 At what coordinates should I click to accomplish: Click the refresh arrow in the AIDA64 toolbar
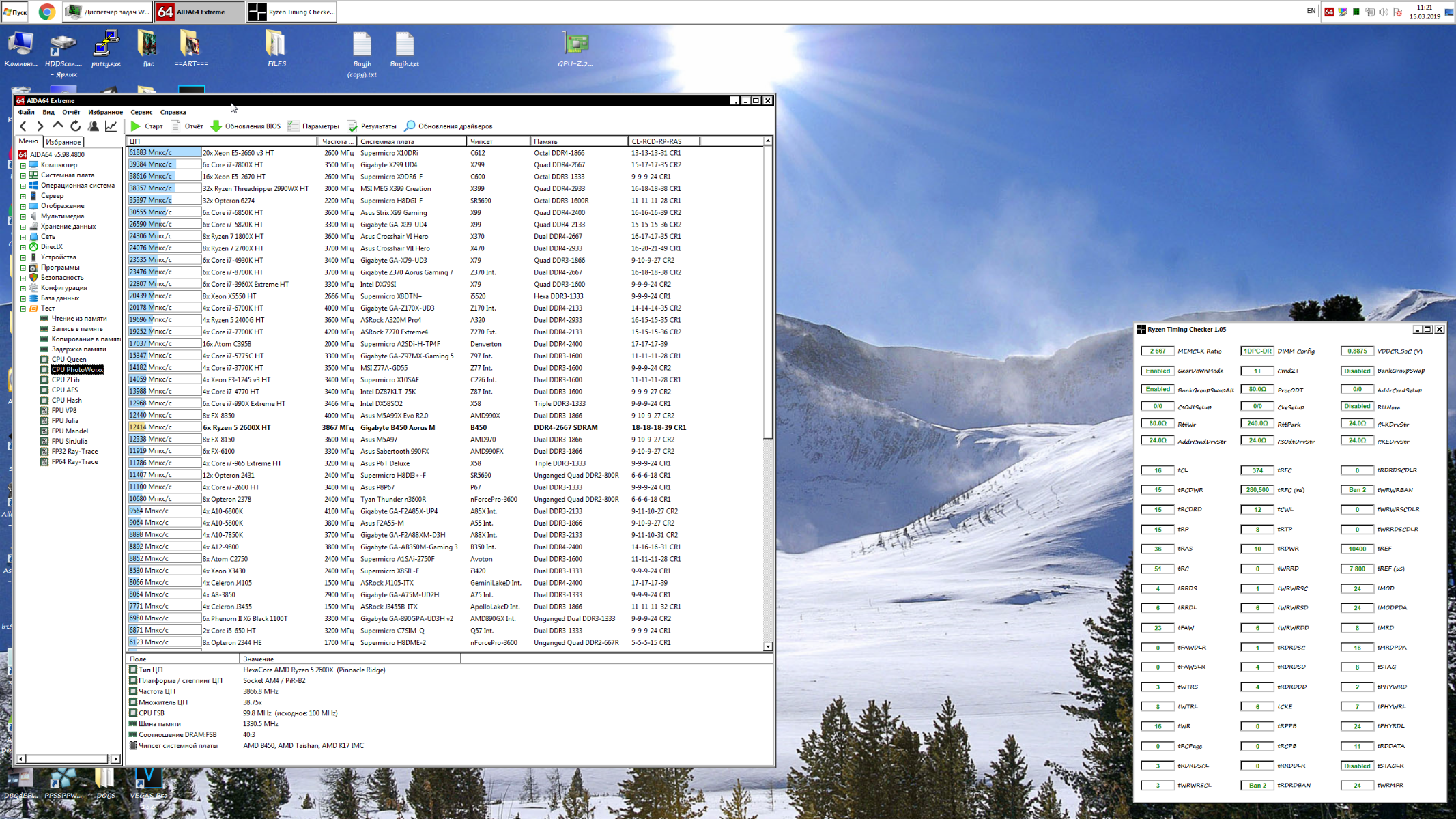76,126
